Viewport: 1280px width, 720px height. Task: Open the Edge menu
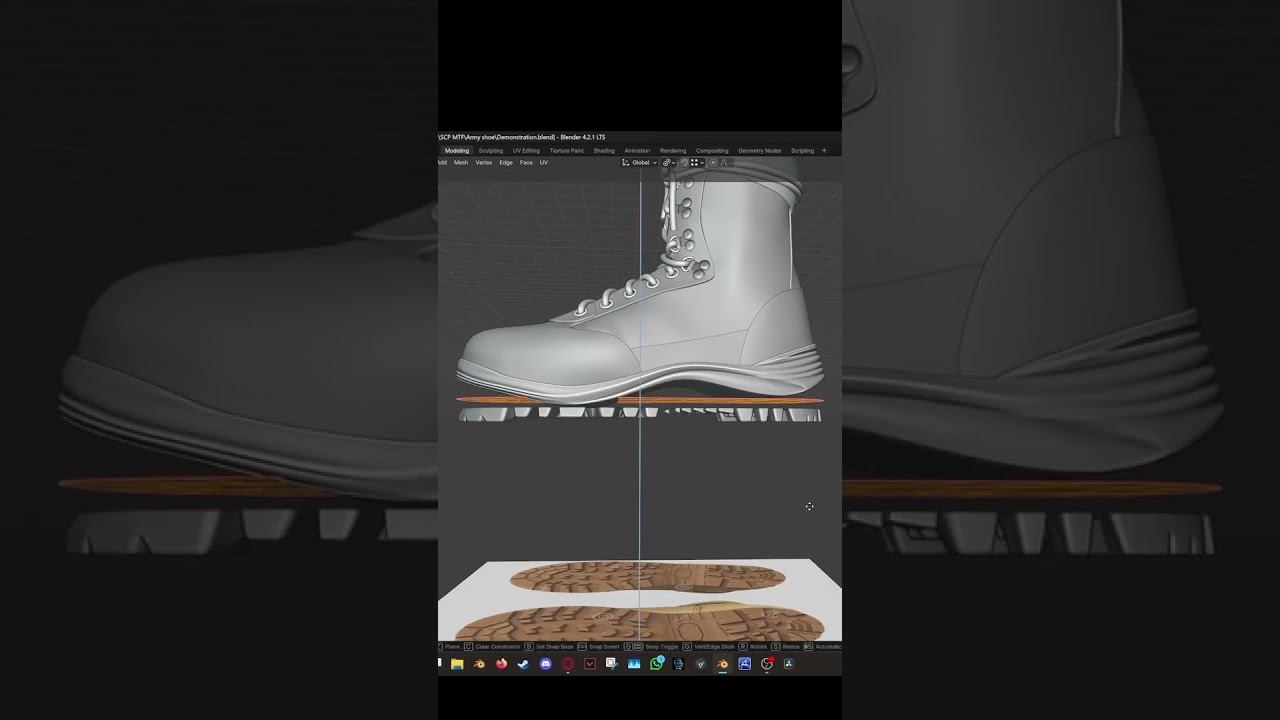(506, 162)
